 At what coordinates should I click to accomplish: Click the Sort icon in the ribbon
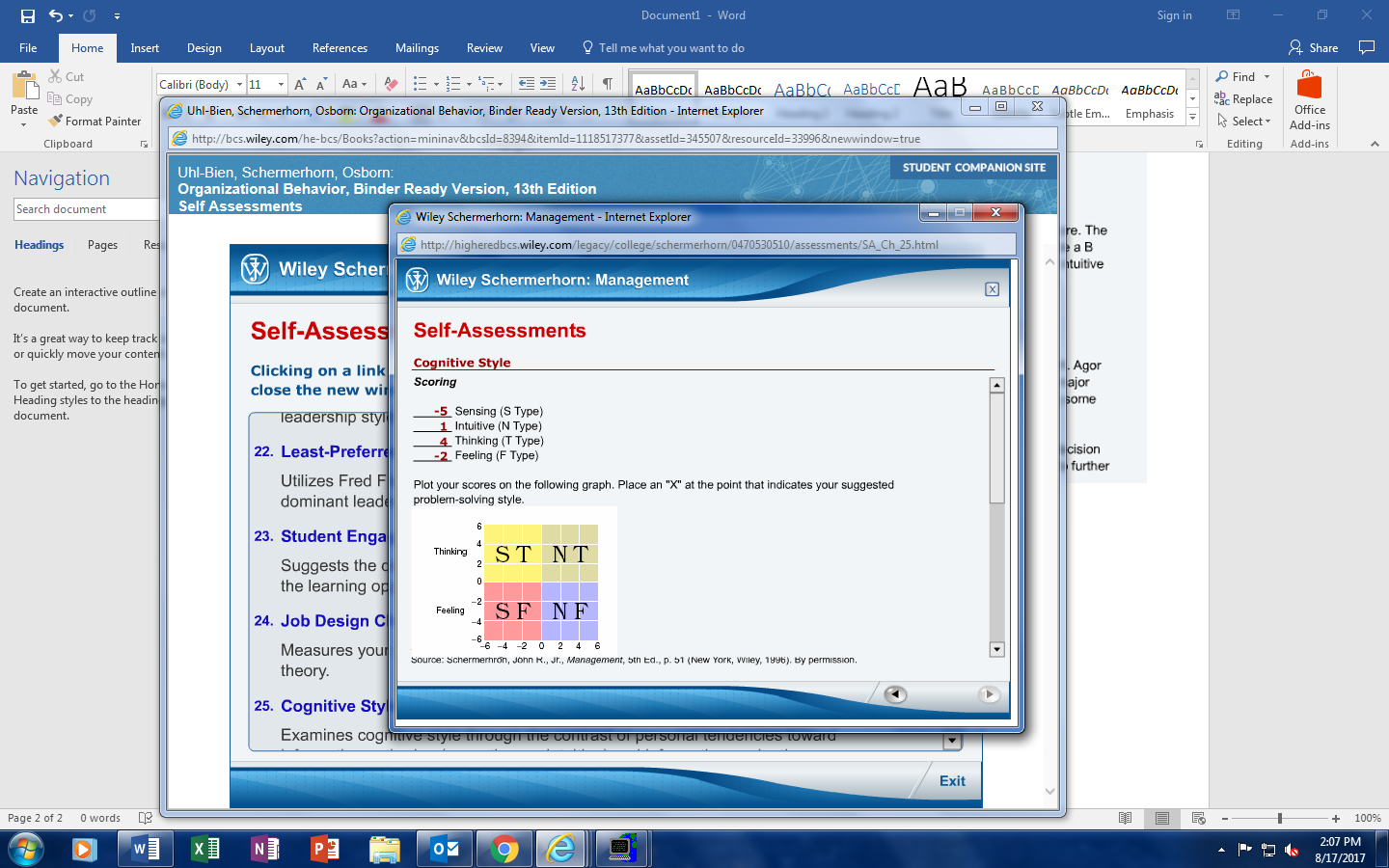pyautogui.click(x=578, y=84)
